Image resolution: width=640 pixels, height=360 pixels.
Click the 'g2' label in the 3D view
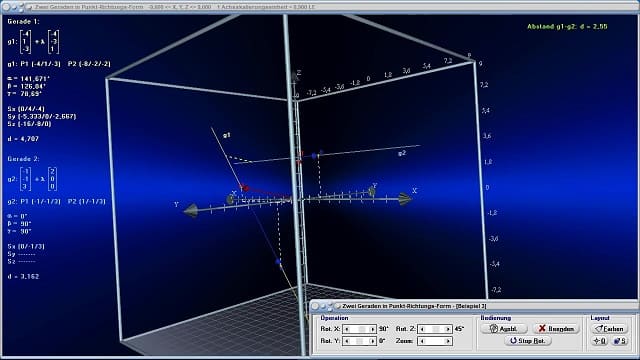[402, 153]
